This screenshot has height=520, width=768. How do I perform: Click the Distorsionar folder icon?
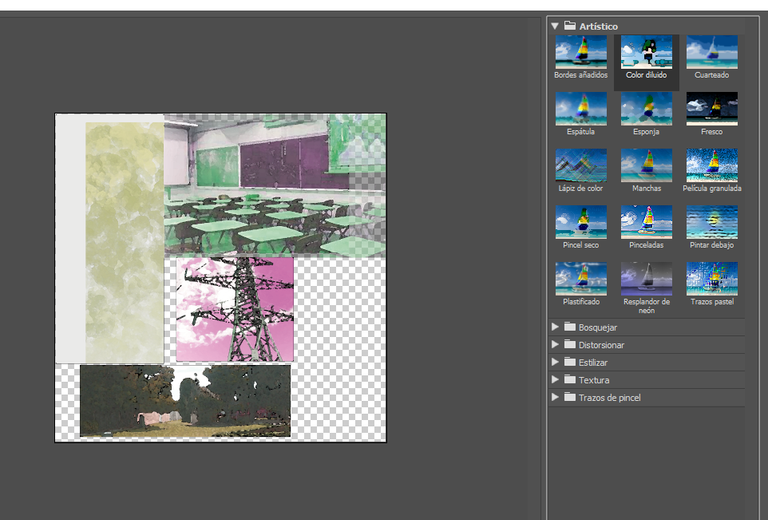pyautogui.click(x=570, y=344)
